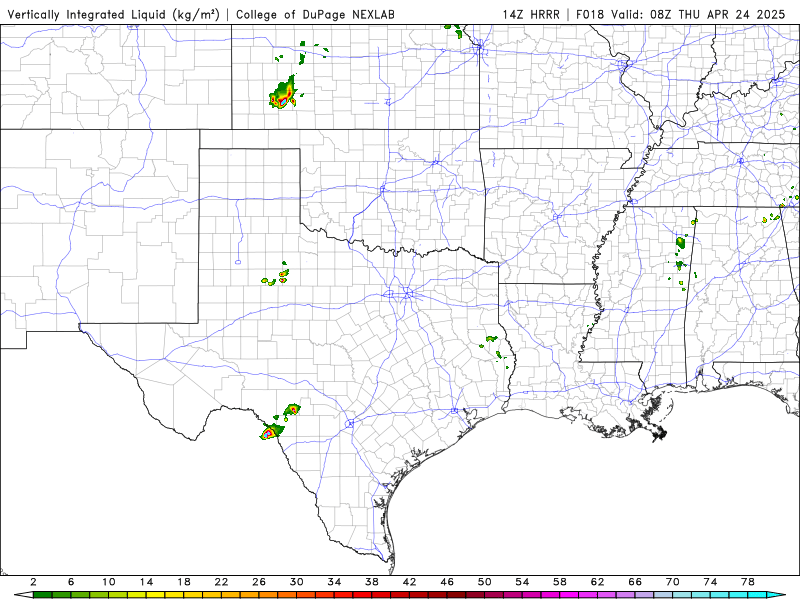This screenshot has width=800, height=600.
Task: Click legend value "10"
Action: pyautogui.click(x=108, y=582)
